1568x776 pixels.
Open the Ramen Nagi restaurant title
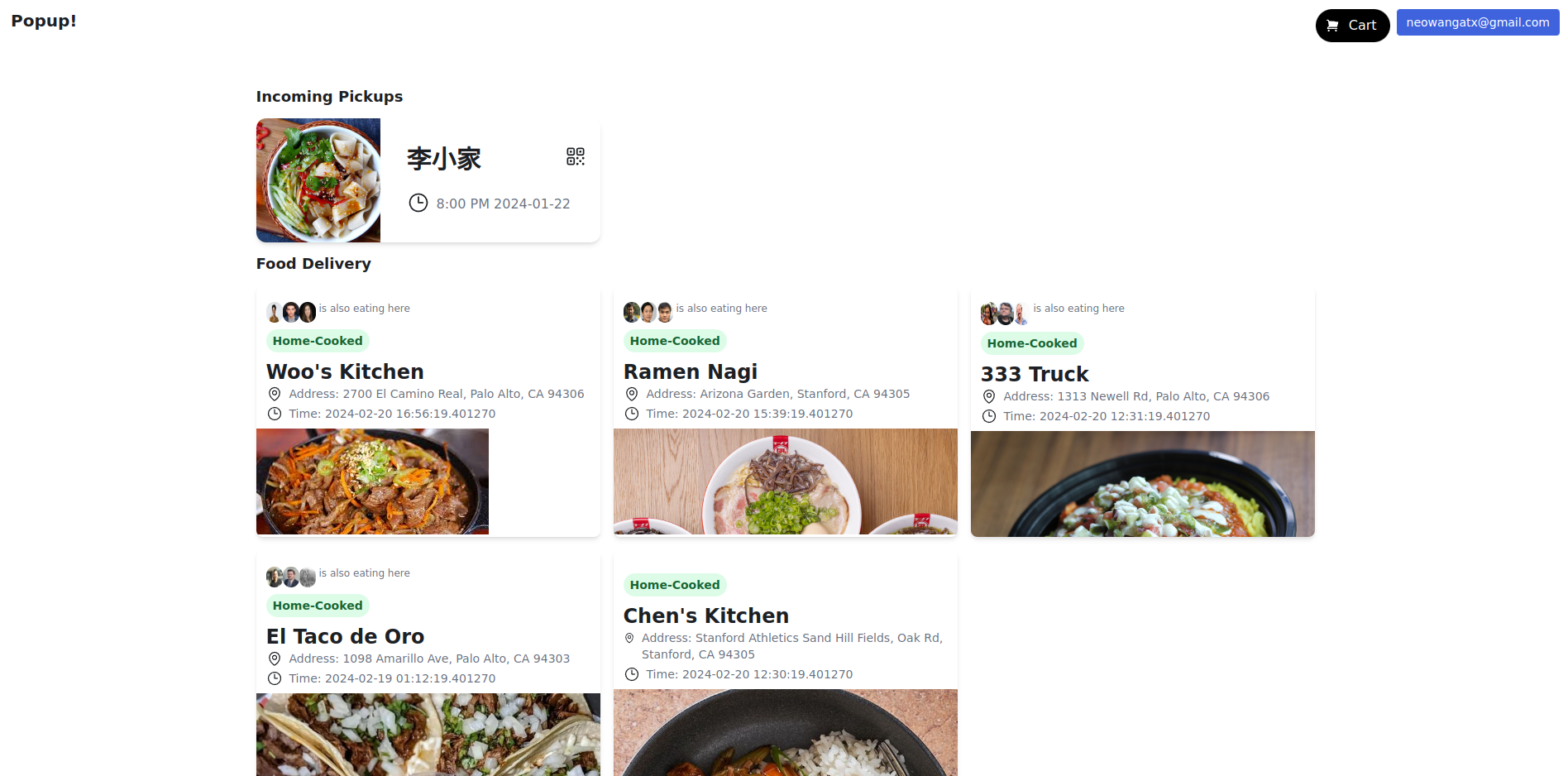click(x=691, y=371)
